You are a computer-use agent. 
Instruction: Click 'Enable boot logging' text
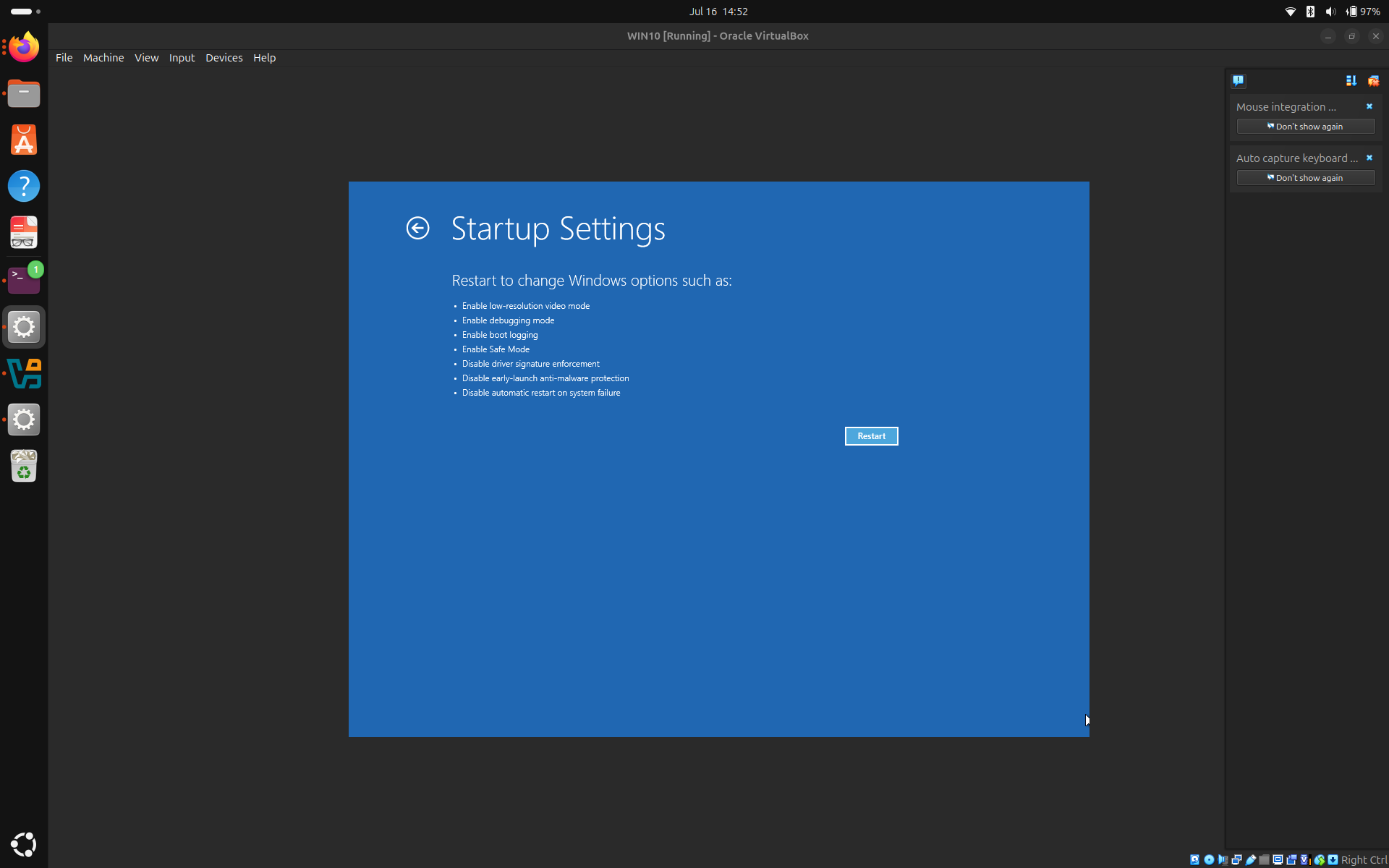click(500, 335)
